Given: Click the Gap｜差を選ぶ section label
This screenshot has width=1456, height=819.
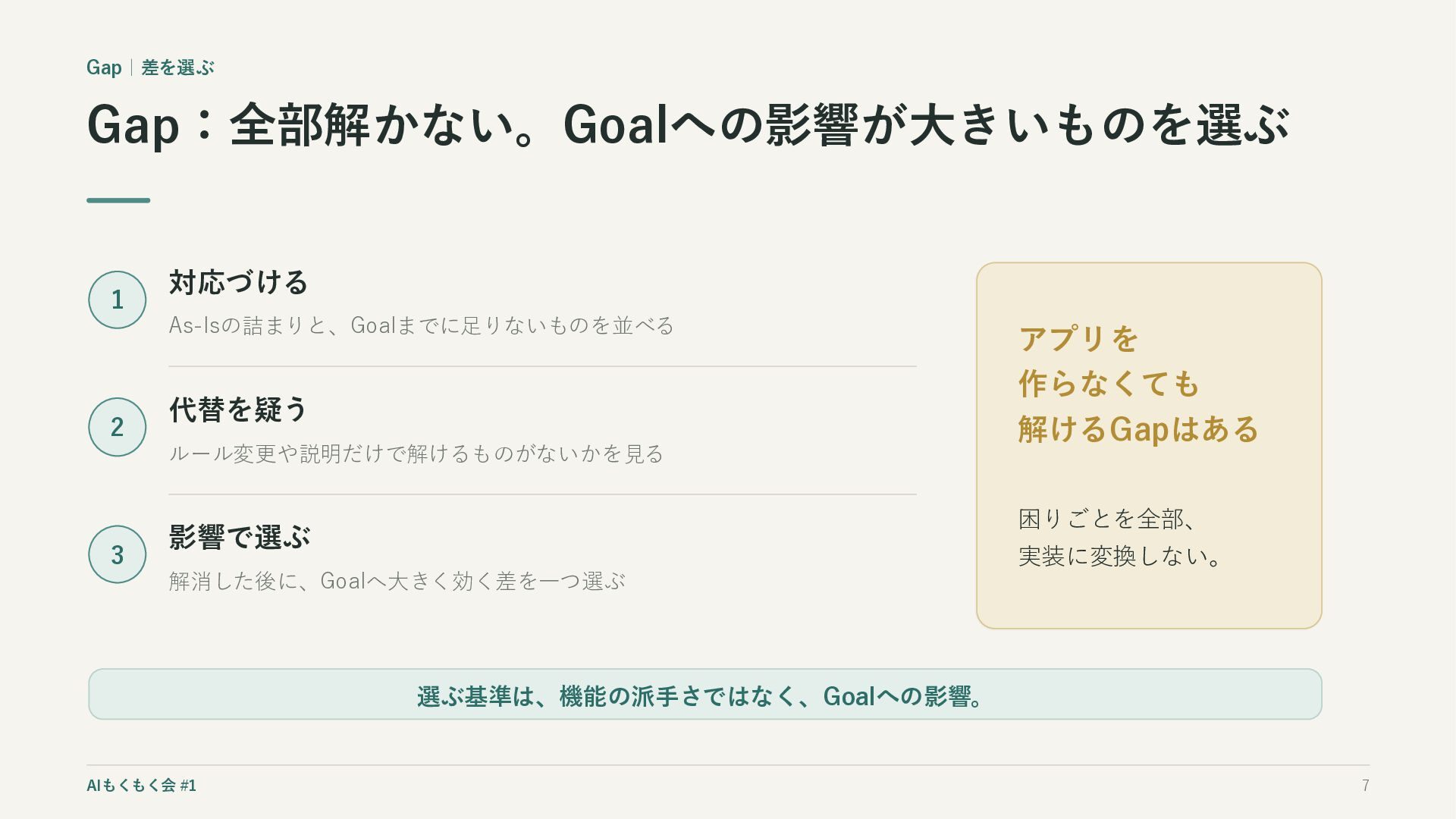Looking at the screenshot, I should [150, 67].
